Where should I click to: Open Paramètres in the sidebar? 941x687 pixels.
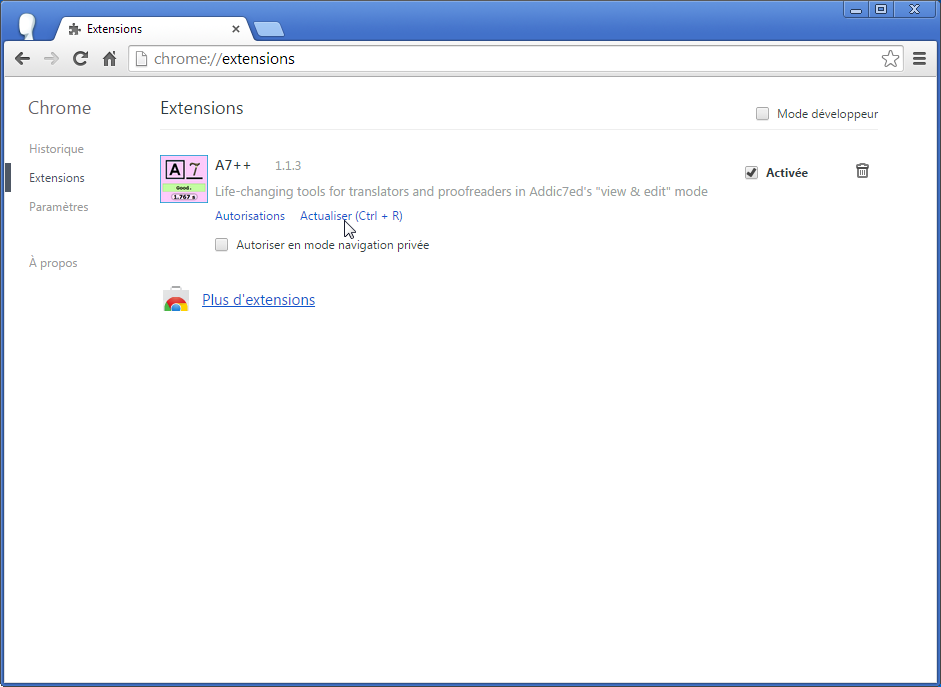click(x=58, y=207)
